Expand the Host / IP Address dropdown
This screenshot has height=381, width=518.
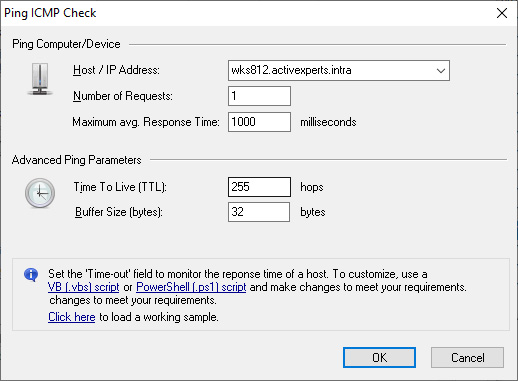click(x=441, y=71)
